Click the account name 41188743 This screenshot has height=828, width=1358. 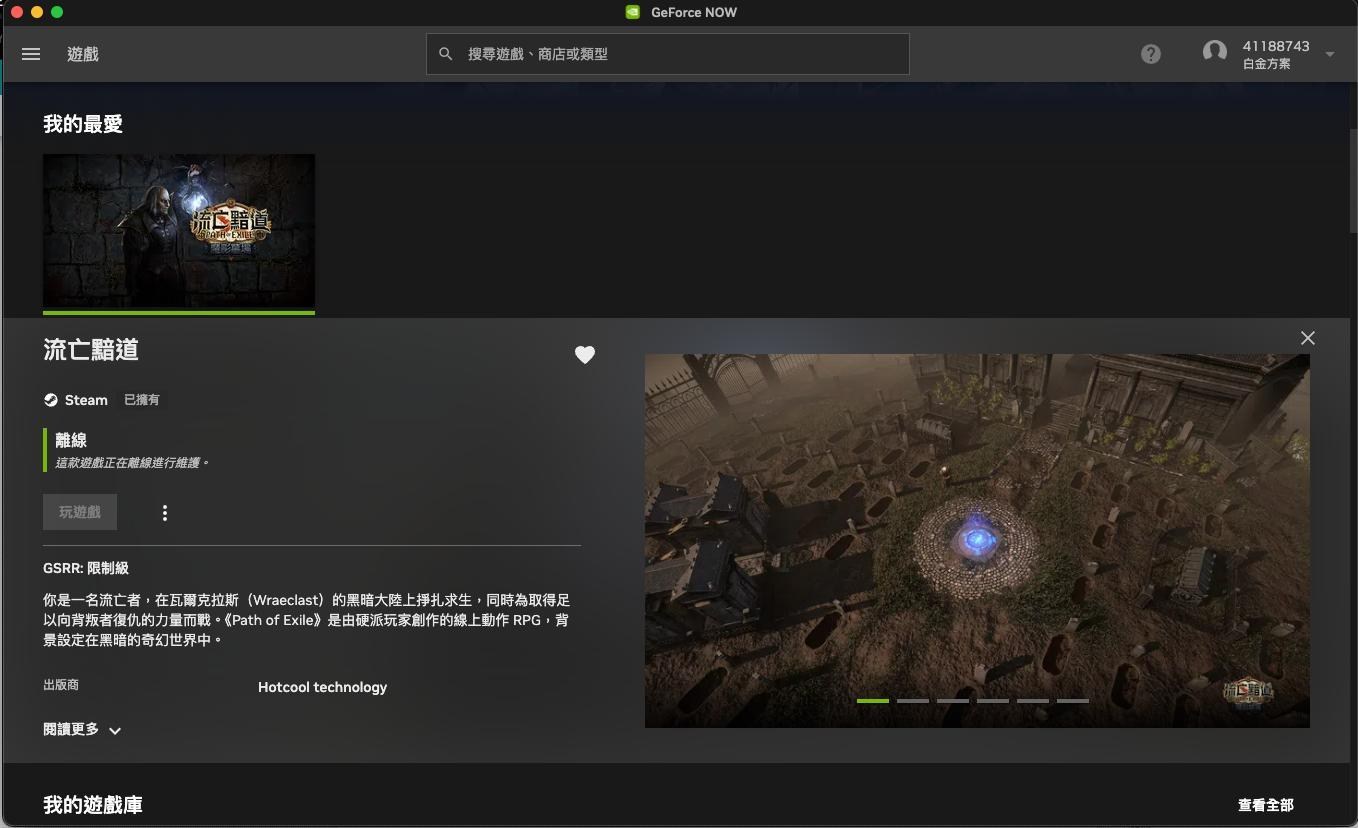tap(1276, 46)
